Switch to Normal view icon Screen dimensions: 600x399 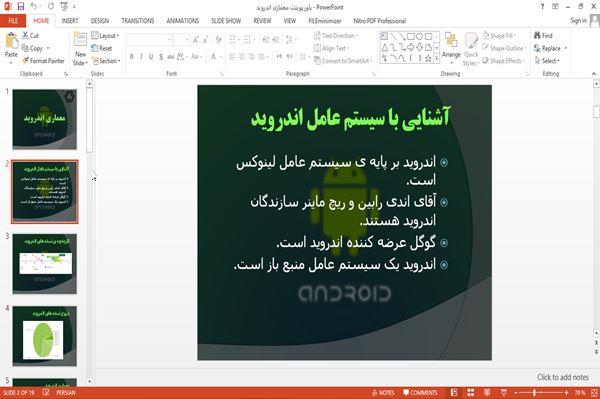coord(454,392)
